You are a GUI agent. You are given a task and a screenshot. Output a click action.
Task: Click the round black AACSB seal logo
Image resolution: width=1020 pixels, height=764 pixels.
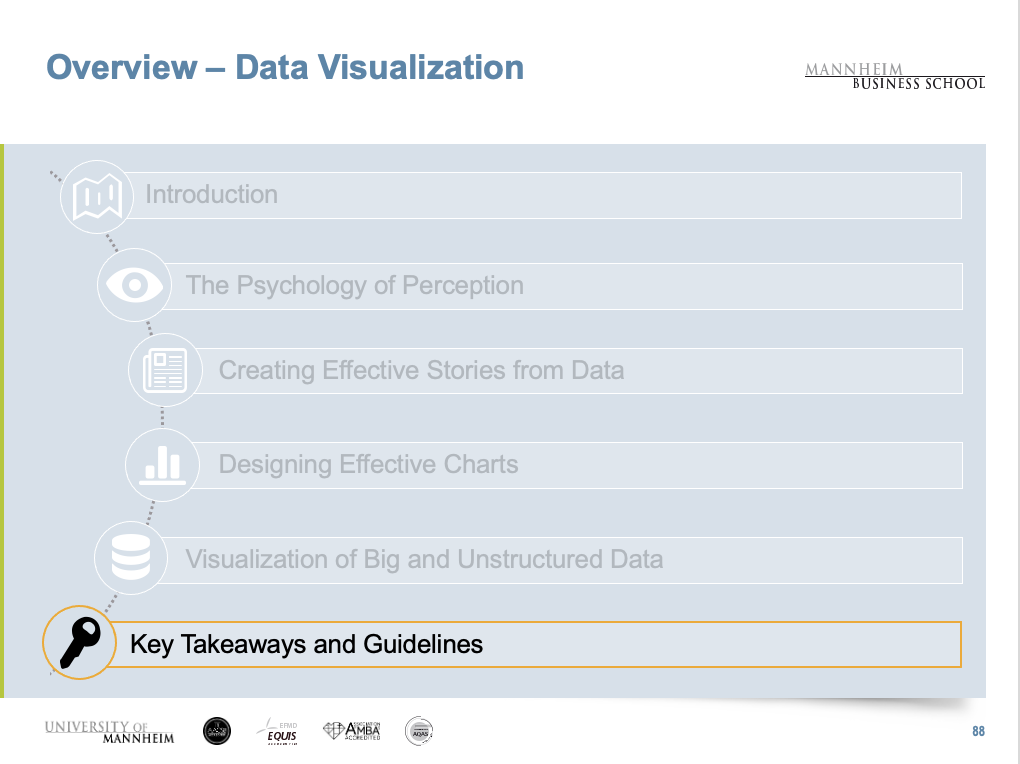pos(216,731)
